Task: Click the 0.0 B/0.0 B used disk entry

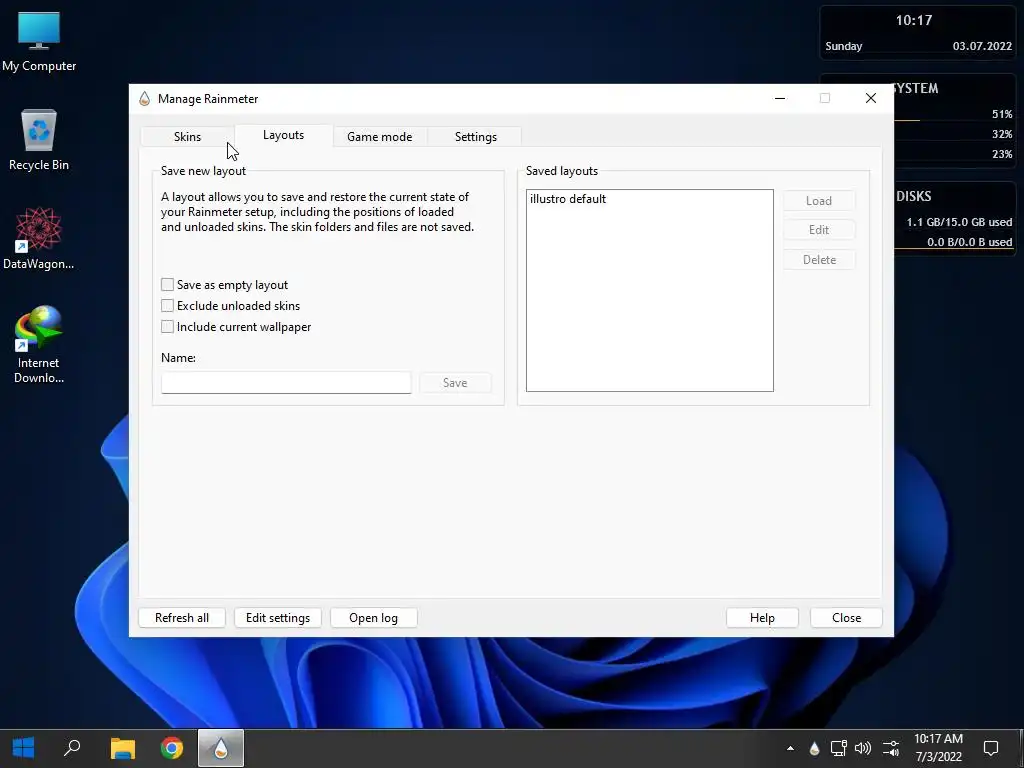Action: (969, 242)
